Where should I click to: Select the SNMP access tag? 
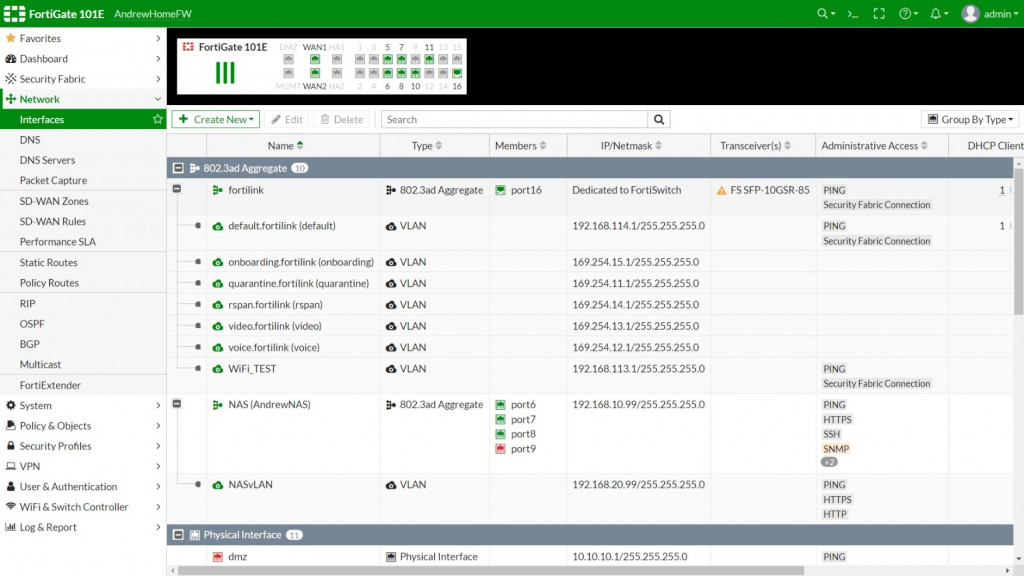(x=836, y=449)
